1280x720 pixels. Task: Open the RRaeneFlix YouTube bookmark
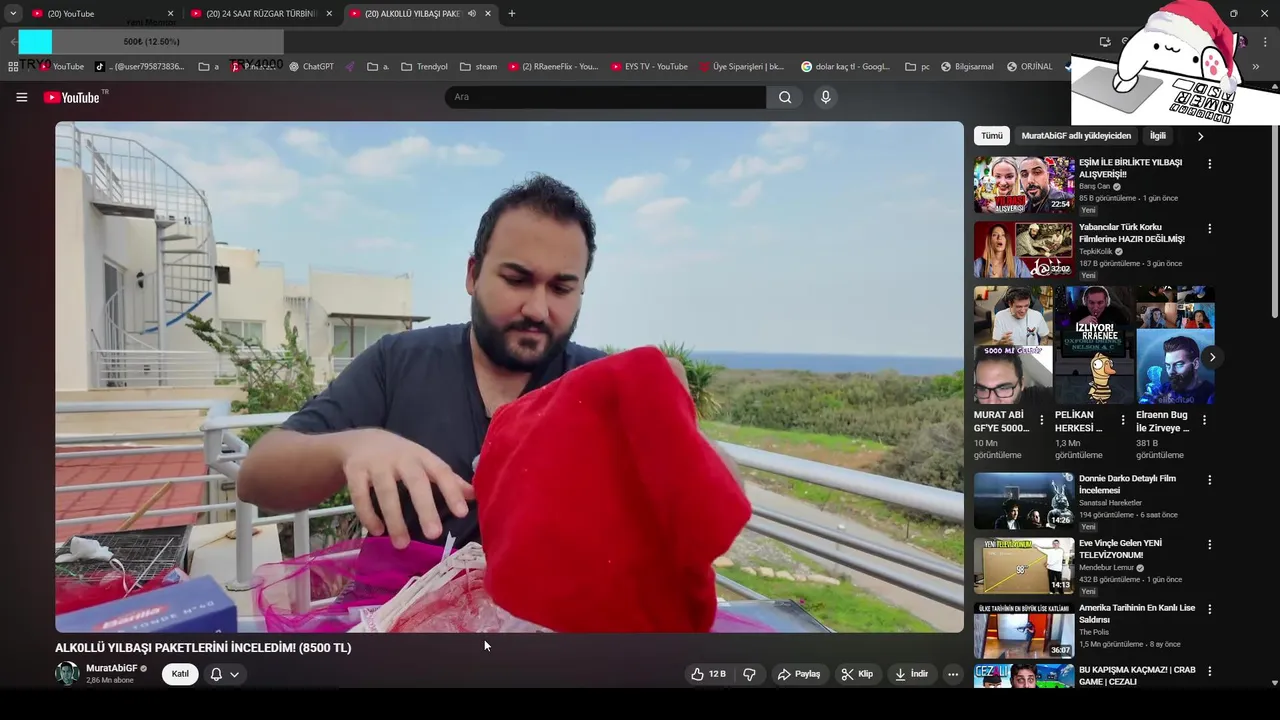(x=553, y=67)
